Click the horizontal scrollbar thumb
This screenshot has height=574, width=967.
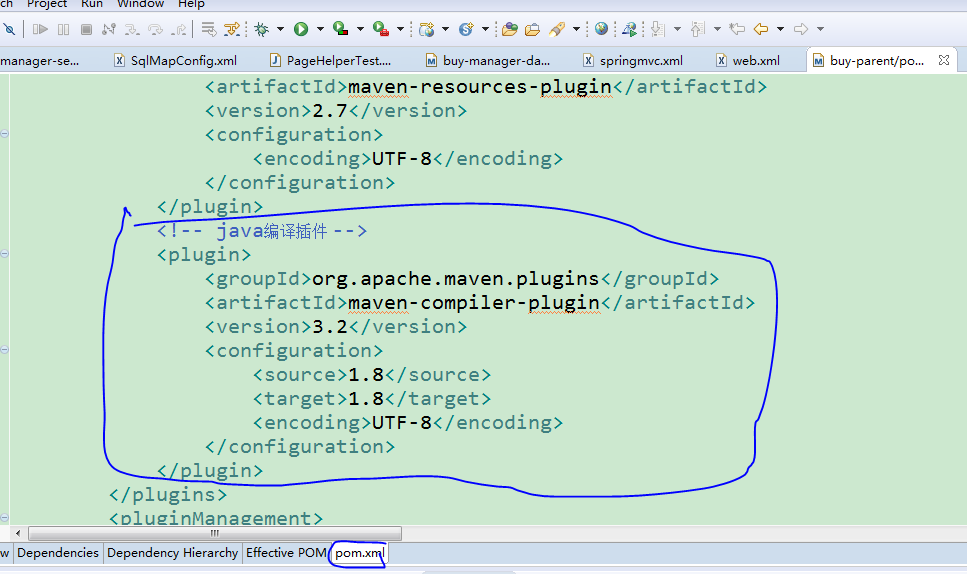pos(215,533)
